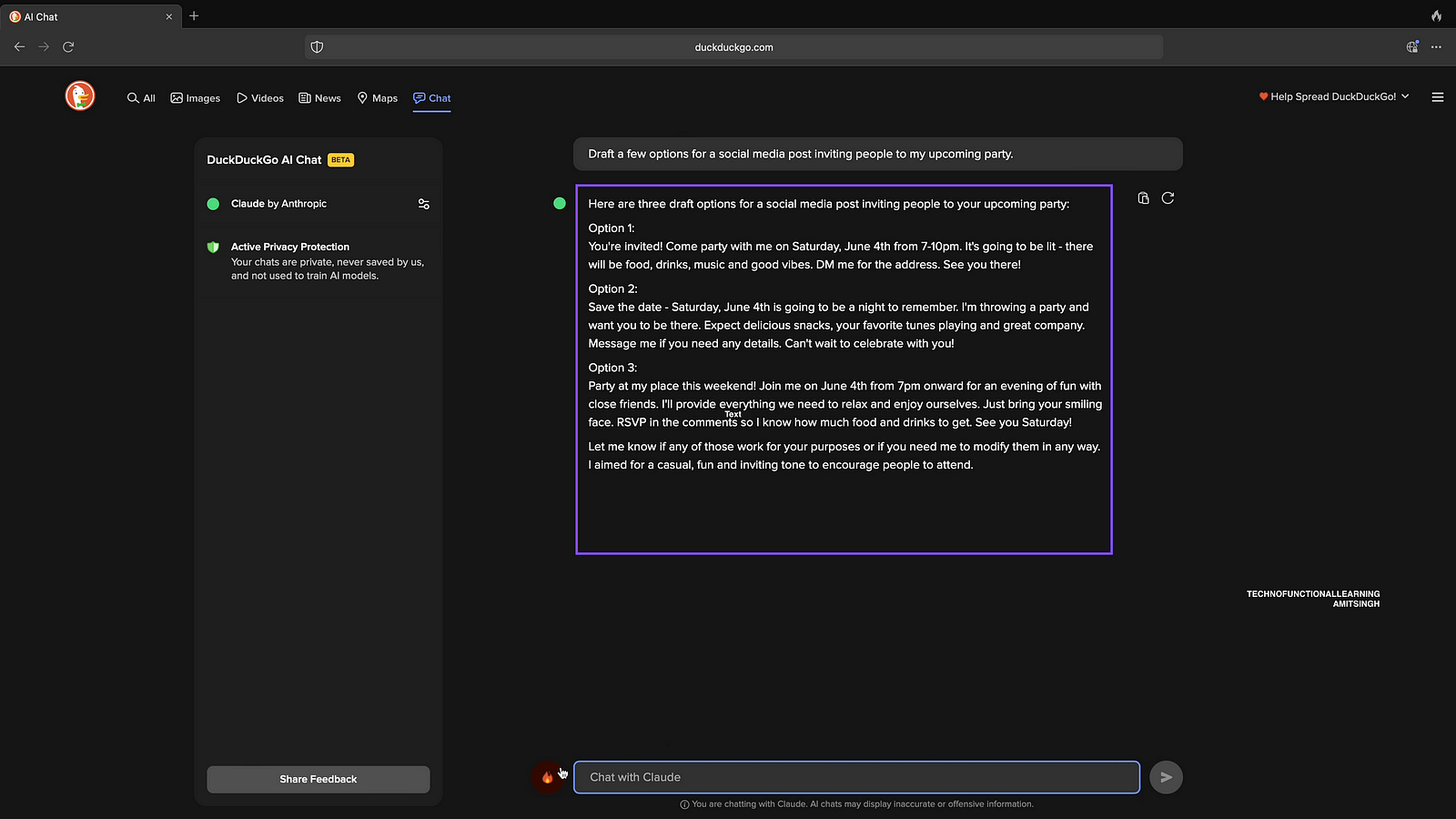1456x819 pixels.
Task: Switch to the News search tab
Action: (319, 98)
